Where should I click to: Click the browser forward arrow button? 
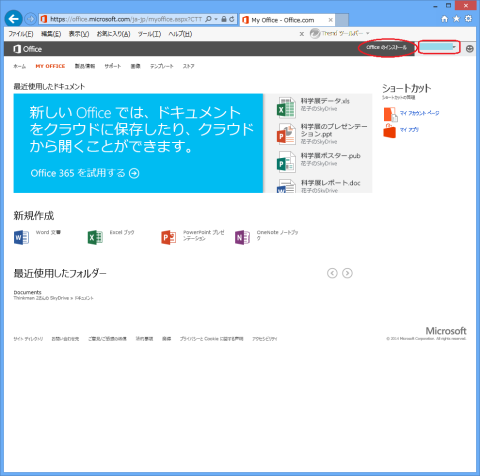(x=30, y=19)
